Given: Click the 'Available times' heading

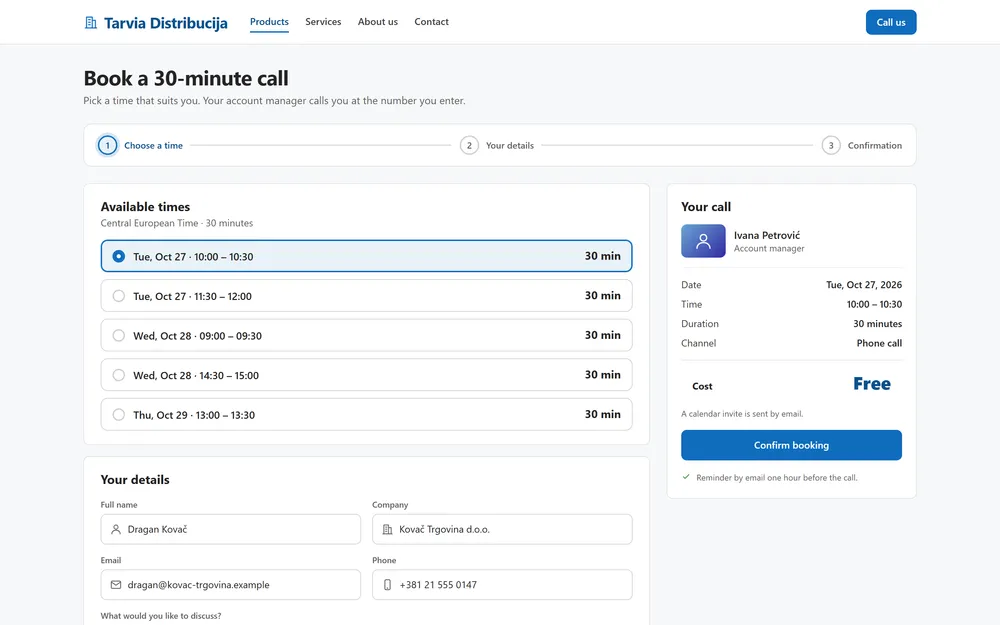Looking at the screenshot, I should (145, 207).
